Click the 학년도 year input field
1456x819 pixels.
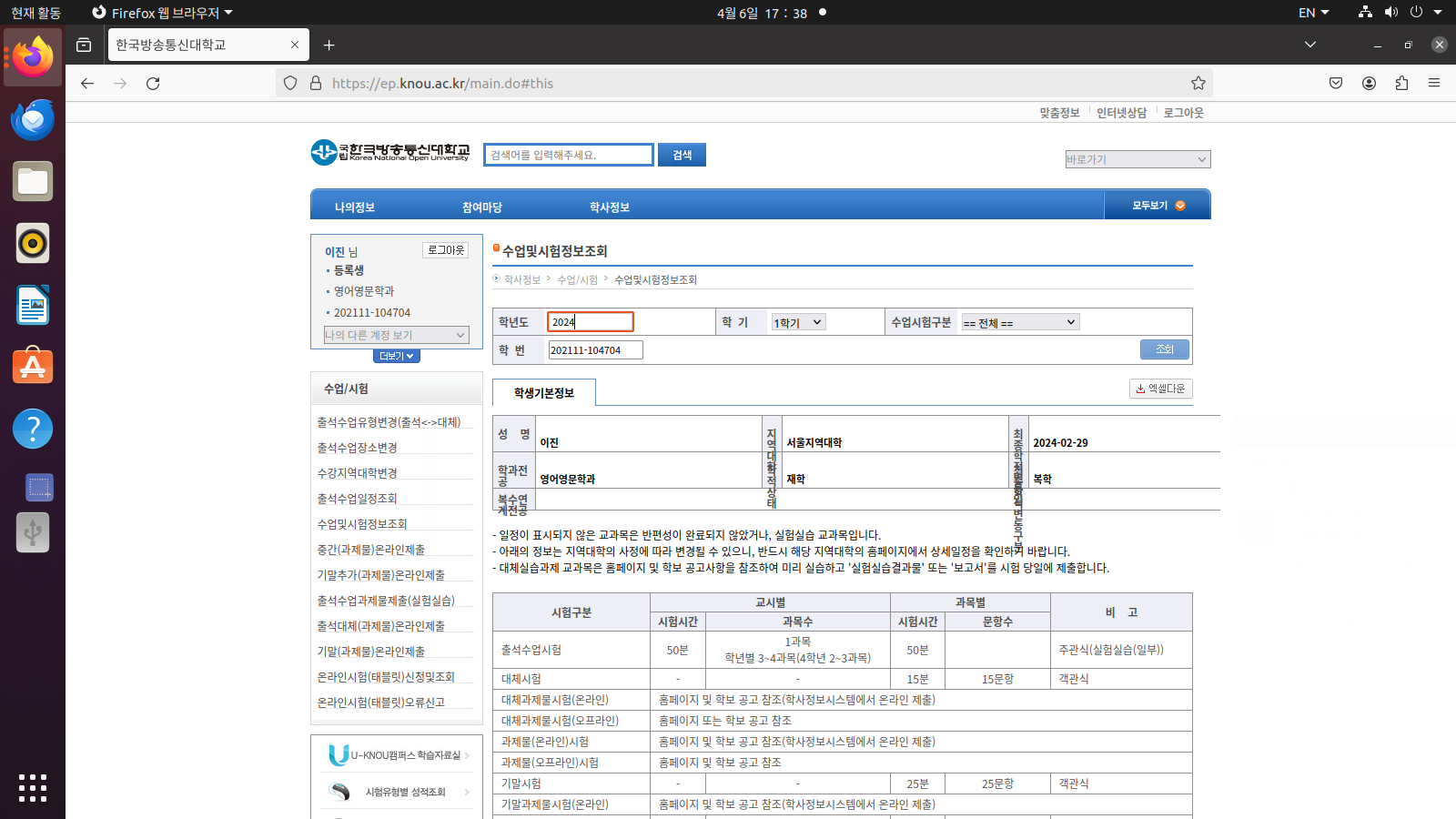tap(590, 322)
